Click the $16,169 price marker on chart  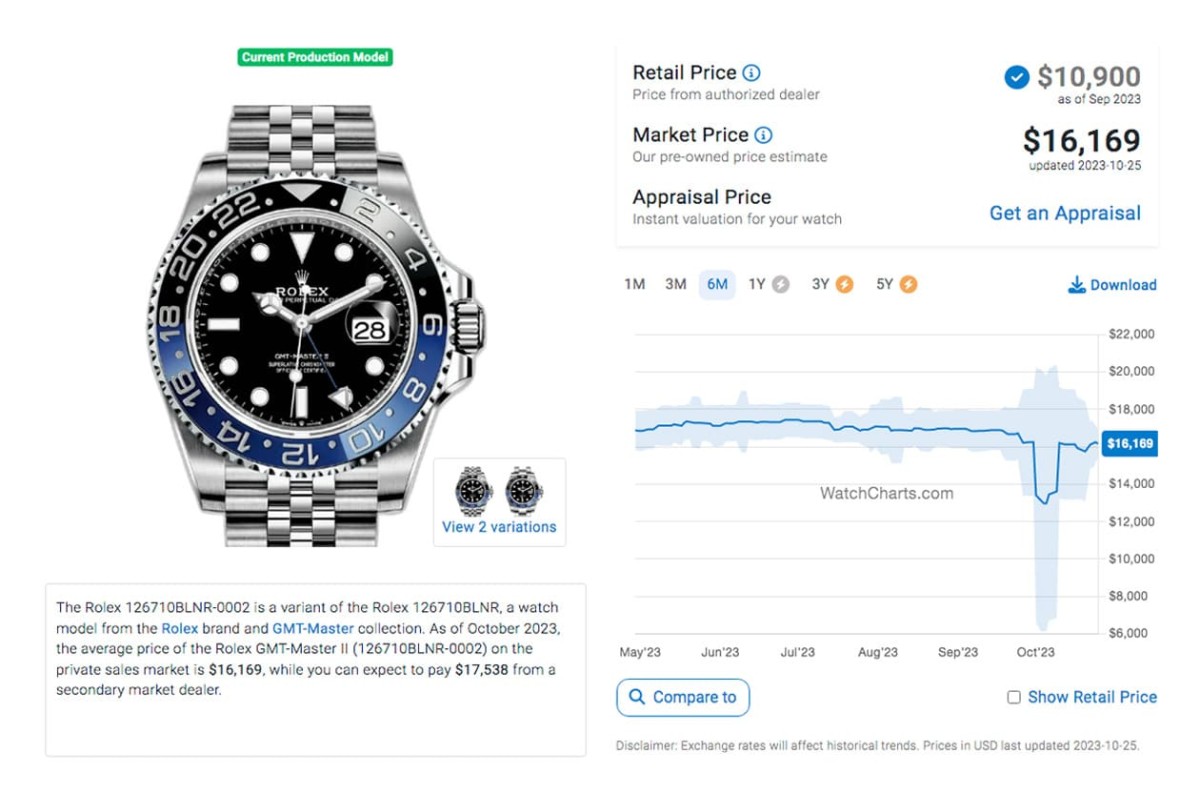tap(1129, 444)
